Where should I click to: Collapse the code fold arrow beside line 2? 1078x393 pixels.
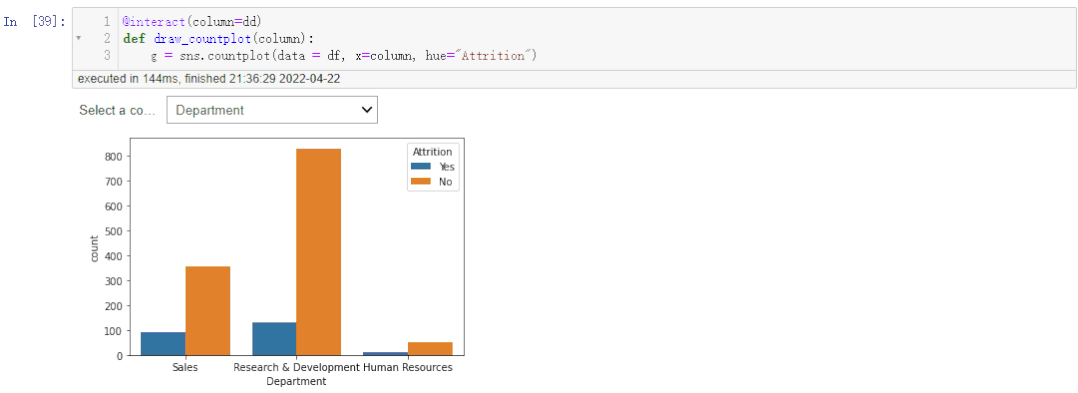click(x=79, y=38)
